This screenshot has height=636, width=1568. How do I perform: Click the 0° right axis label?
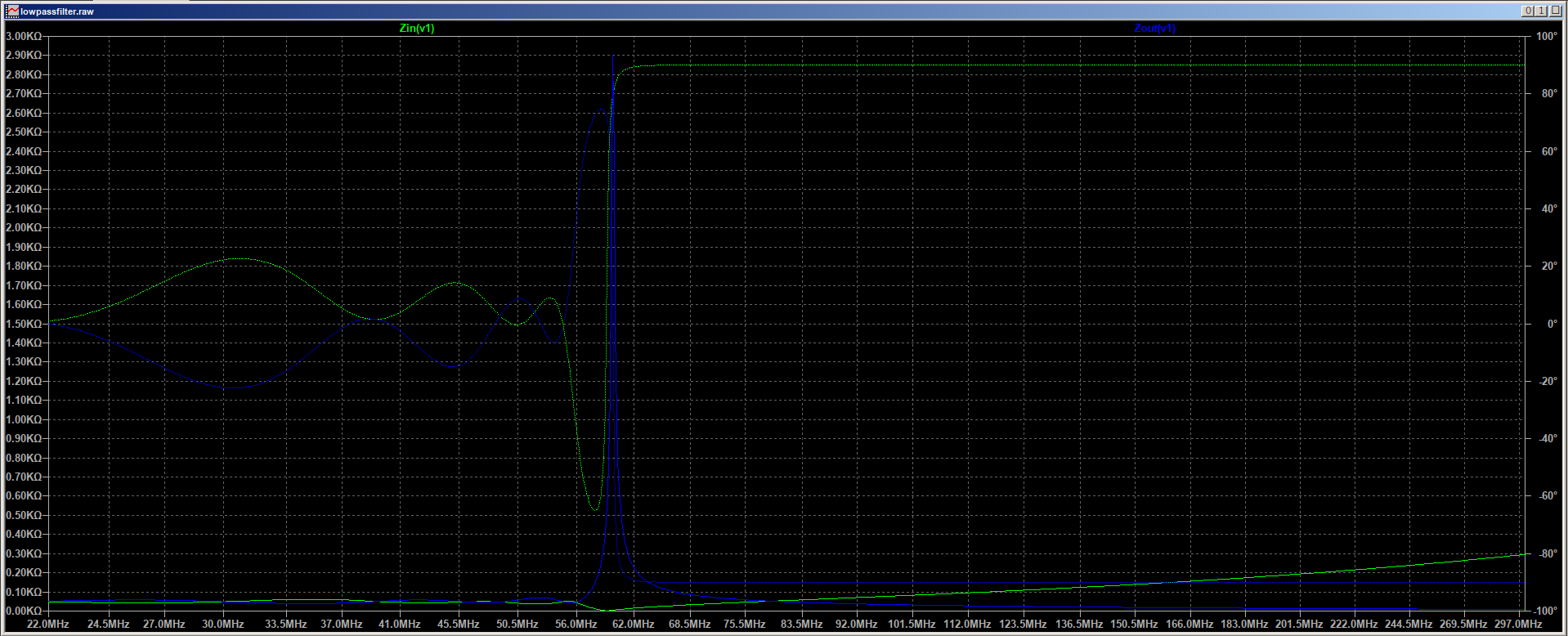(x=1552, y=324)
